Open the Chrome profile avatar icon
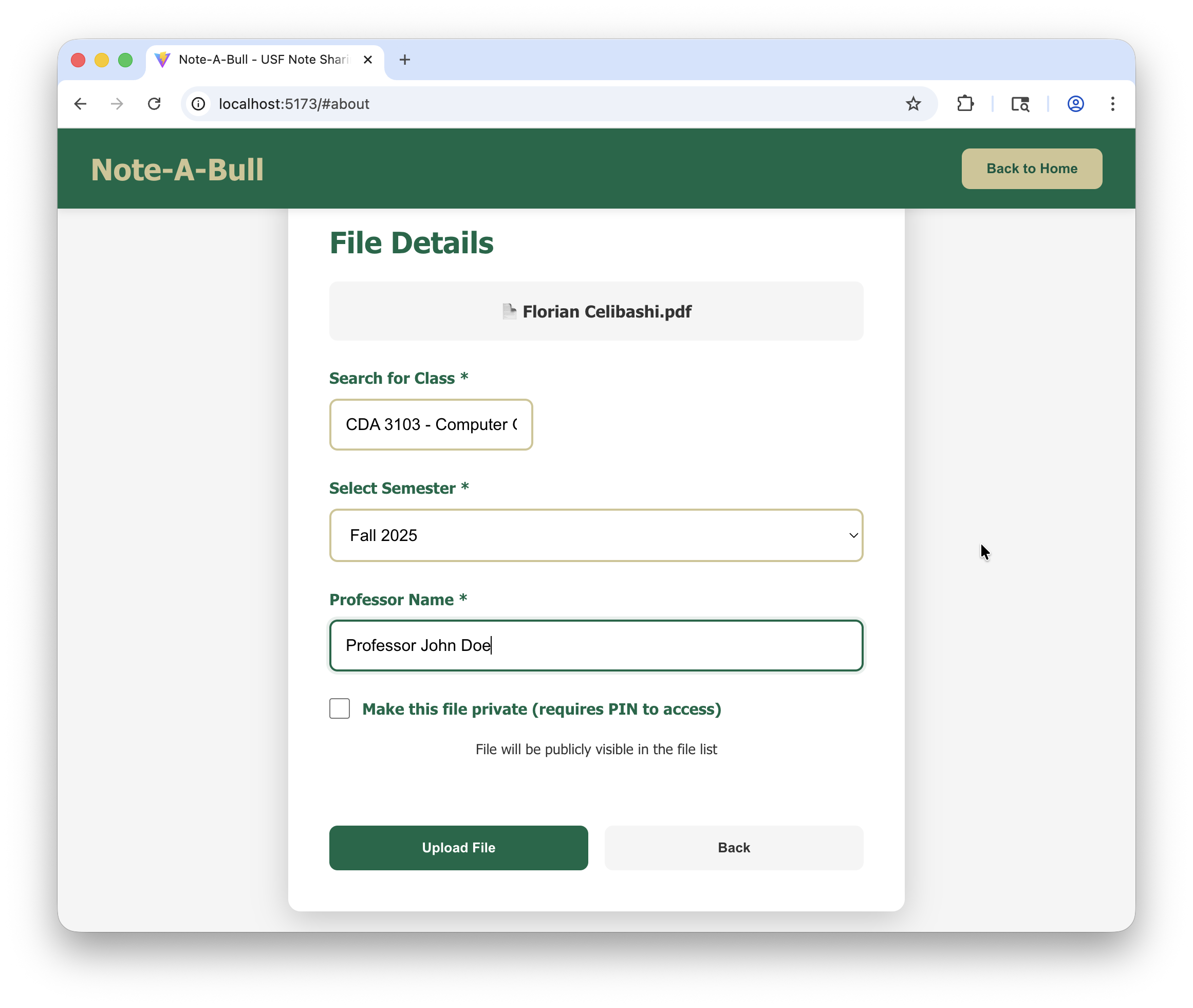Image resolution: width=1193 pixels, height=1008 pixels. tap(1075, 104)
